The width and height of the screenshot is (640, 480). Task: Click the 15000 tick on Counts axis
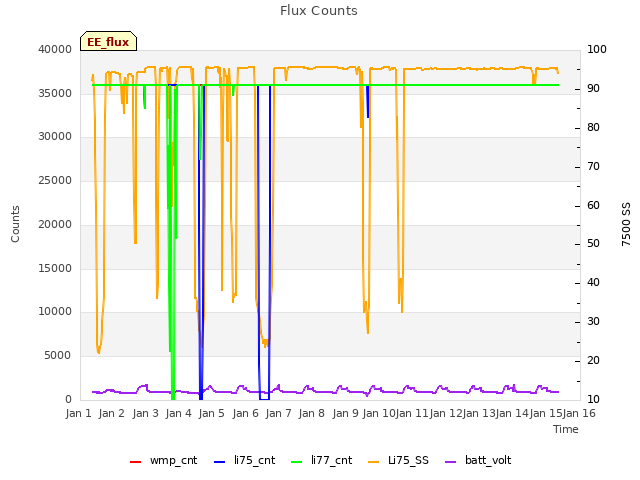click(x=55, y=268)
